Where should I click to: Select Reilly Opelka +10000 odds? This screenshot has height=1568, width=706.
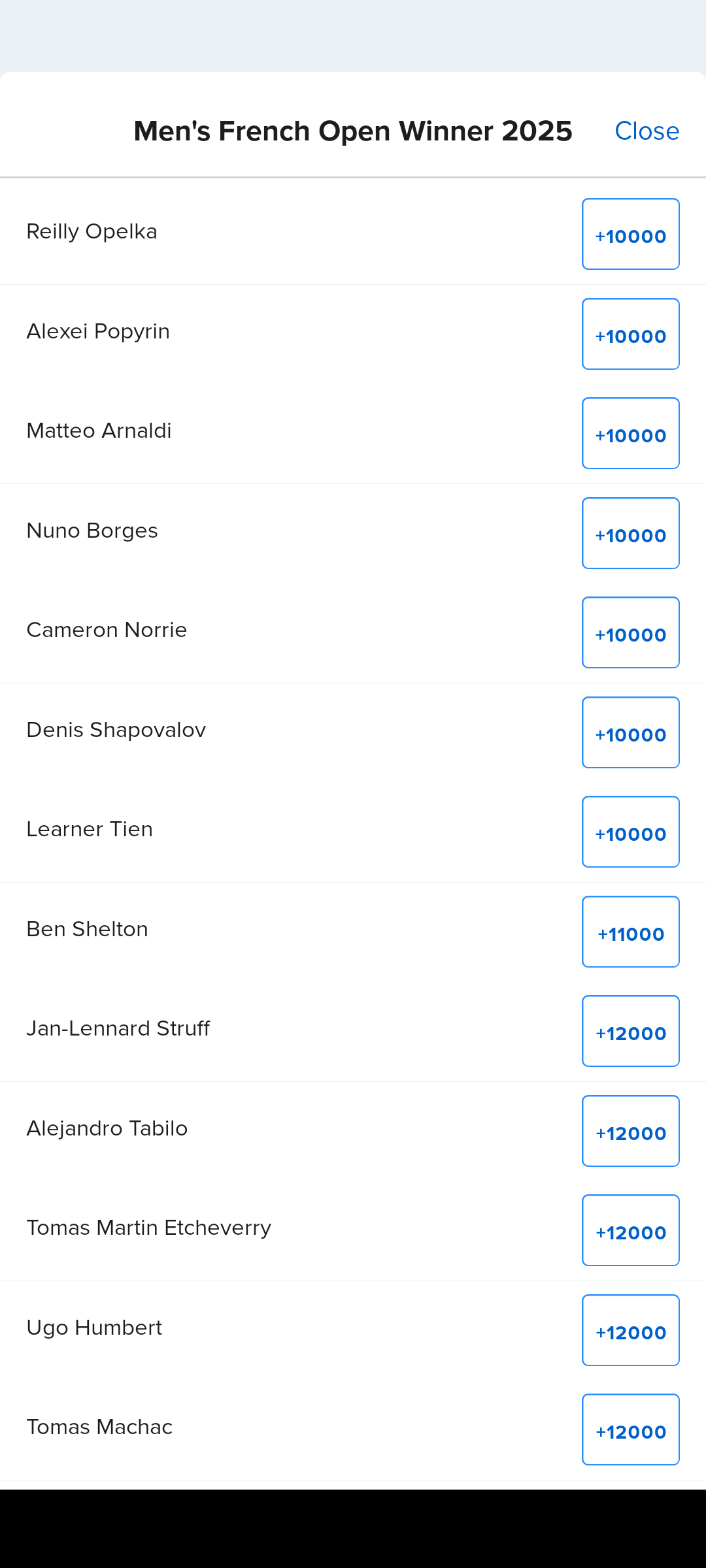point(630,235)
